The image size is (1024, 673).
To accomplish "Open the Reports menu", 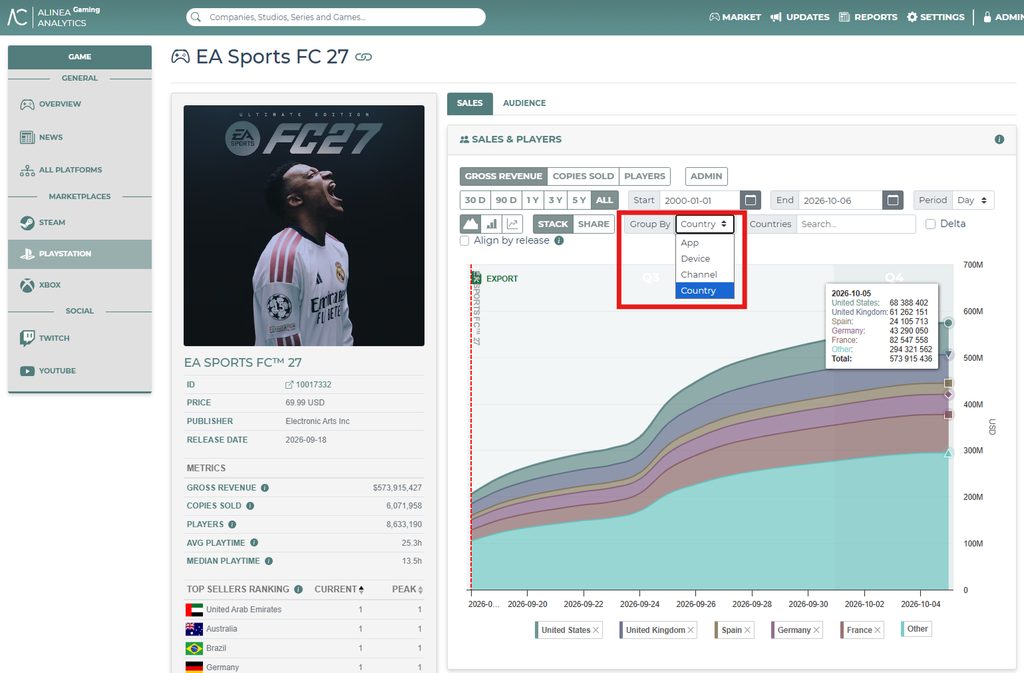I will pyautogui.click(x=868, y=17).
